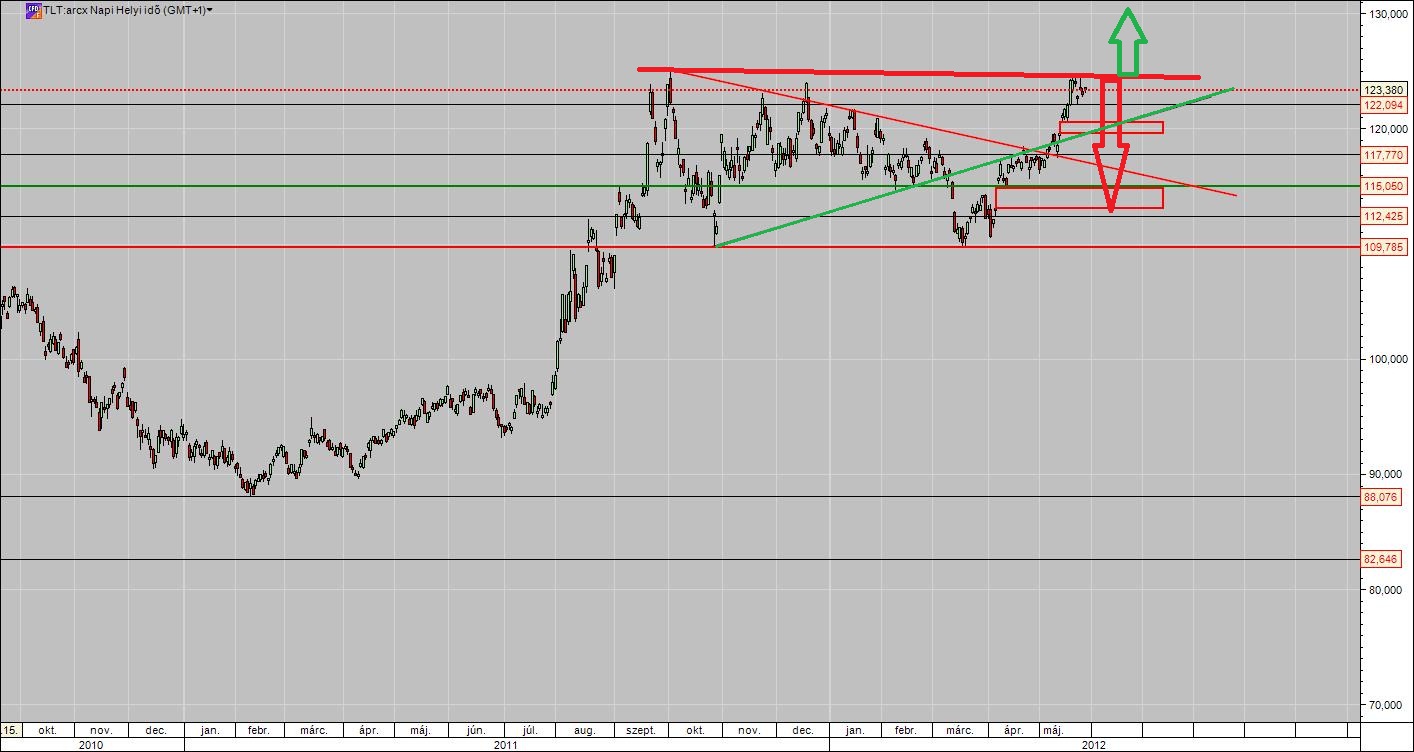
Task: Click the 2010 year label on time axis
Action: (x=91, y=745)
